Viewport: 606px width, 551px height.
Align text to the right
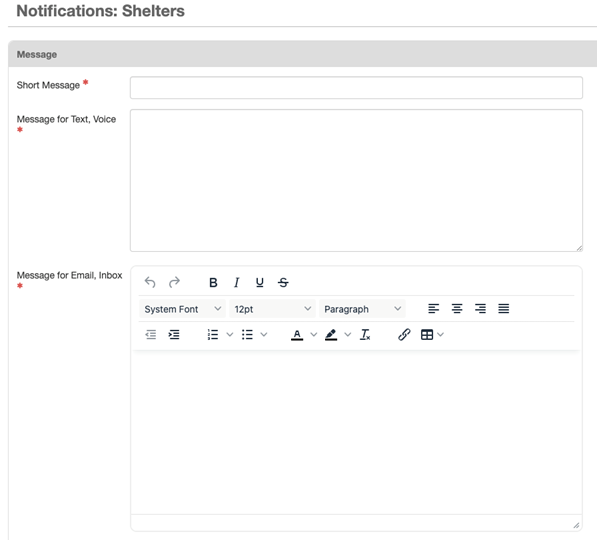480,309
